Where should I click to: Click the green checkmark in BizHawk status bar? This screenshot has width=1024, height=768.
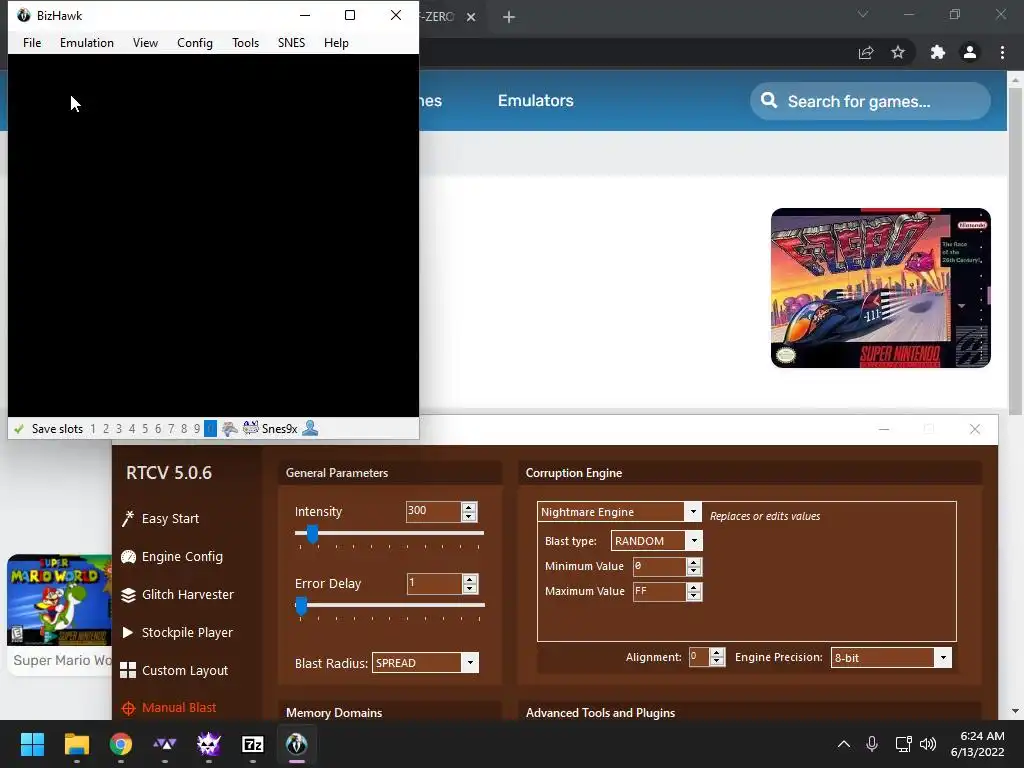click(19, 429)
